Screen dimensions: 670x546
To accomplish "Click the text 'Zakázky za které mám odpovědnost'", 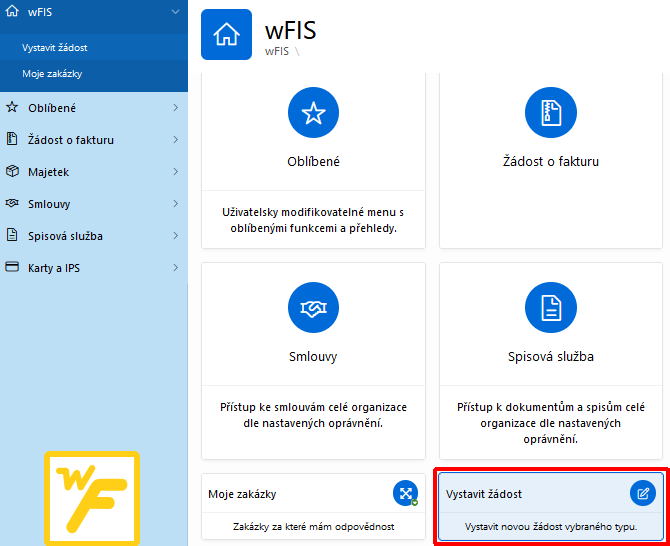I will 314,527.
